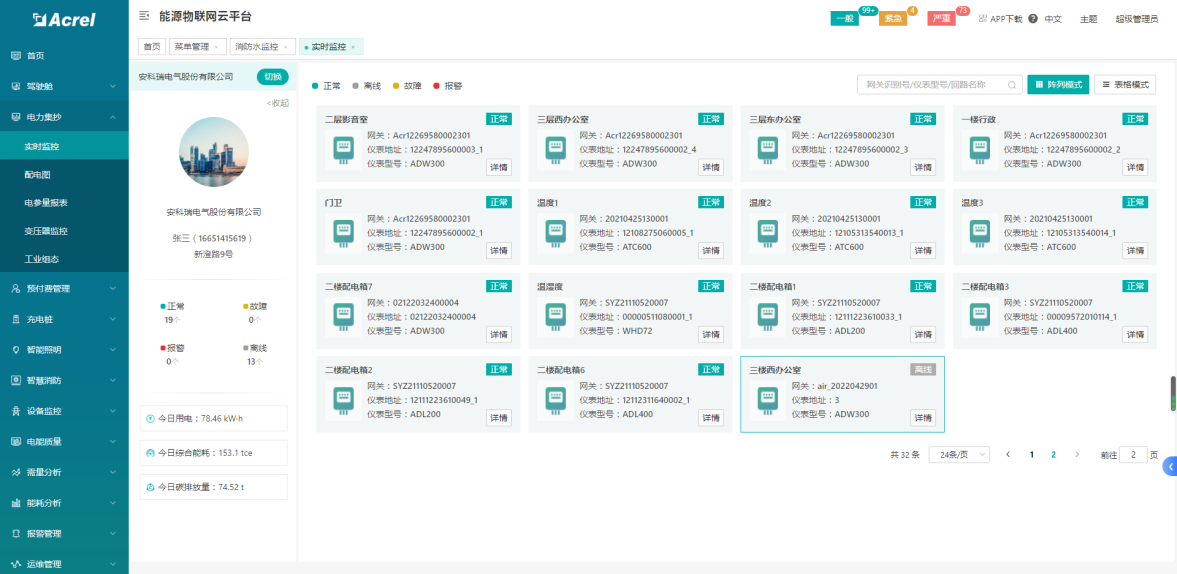Switch to 表格模式 table view
Viewport: 1177px width, 574px height.
click(x=1125, y=85)
